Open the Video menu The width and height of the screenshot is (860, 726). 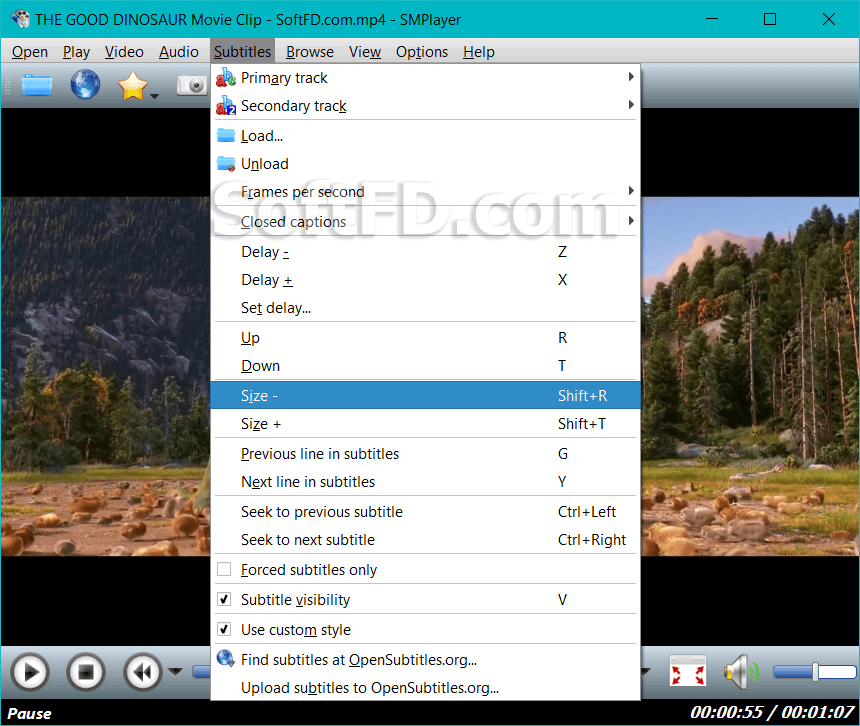[124, 52]
